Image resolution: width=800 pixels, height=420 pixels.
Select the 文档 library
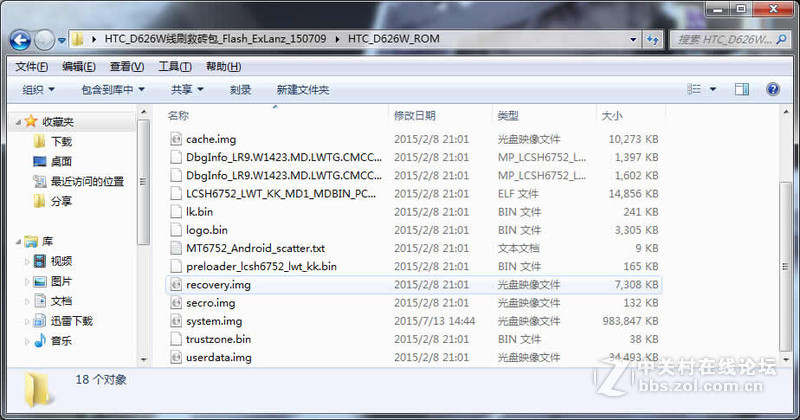coord(61,301)
